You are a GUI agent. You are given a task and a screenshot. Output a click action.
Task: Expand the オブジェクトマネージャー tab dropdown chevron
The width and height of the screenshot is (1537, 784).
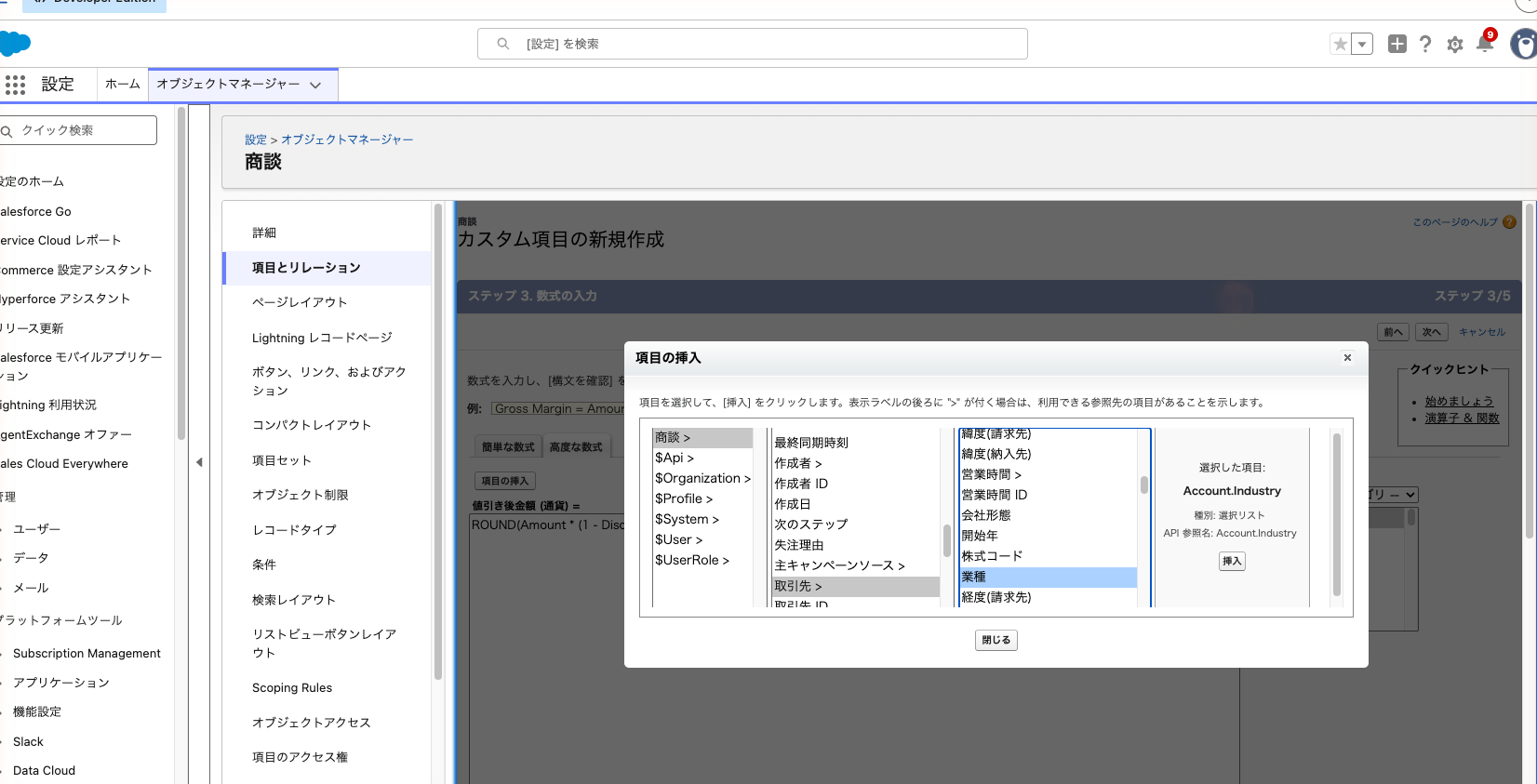point(315,85)
